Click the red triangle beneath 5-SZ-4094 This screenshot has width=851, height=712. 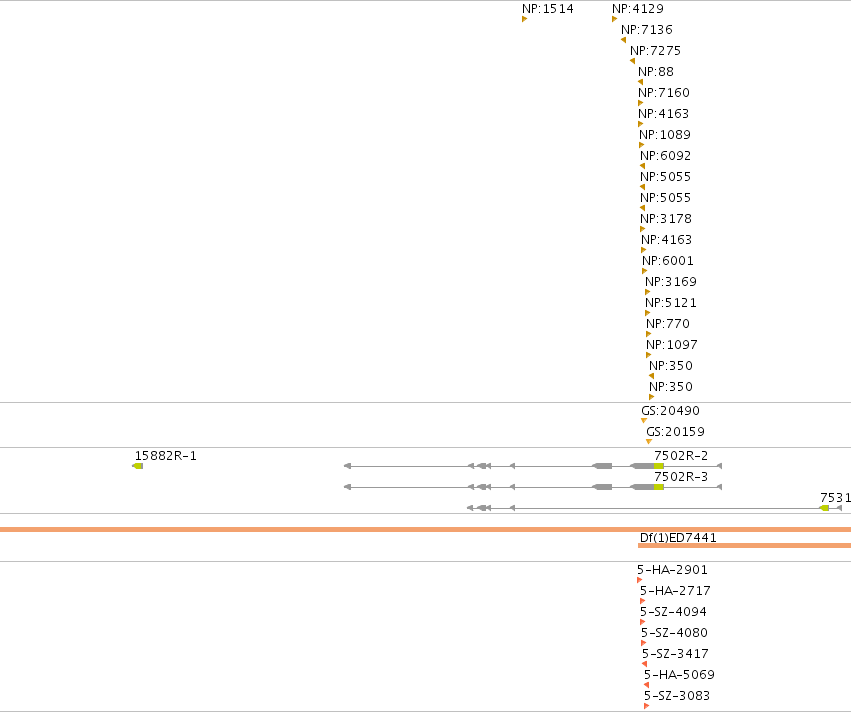[x=643, y=622]
